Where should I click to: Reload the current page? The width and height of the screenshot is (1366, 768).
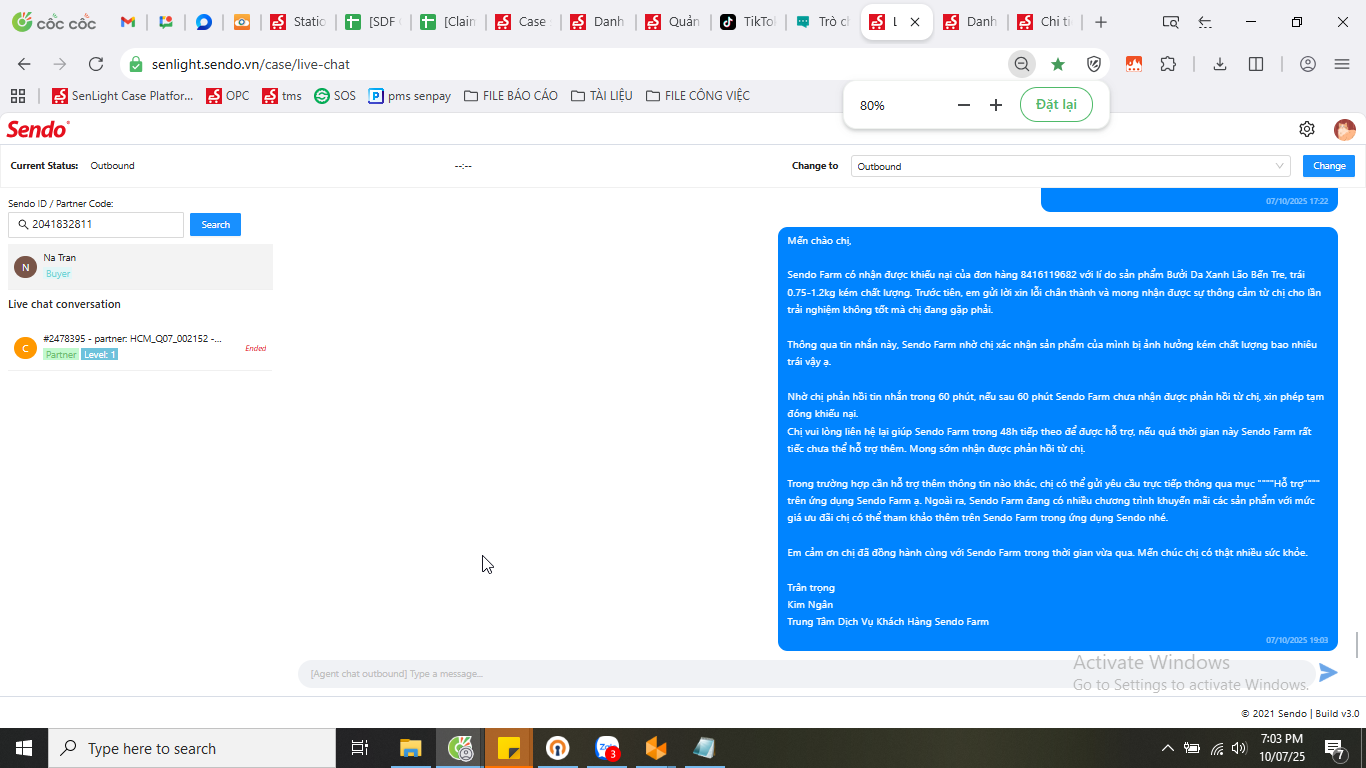96,64
